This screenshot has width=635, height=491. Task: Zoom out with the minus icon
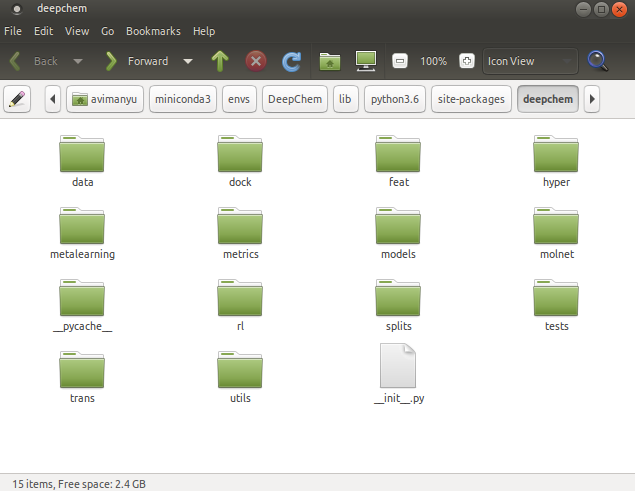pyautogui.click(x=400, y=61)
